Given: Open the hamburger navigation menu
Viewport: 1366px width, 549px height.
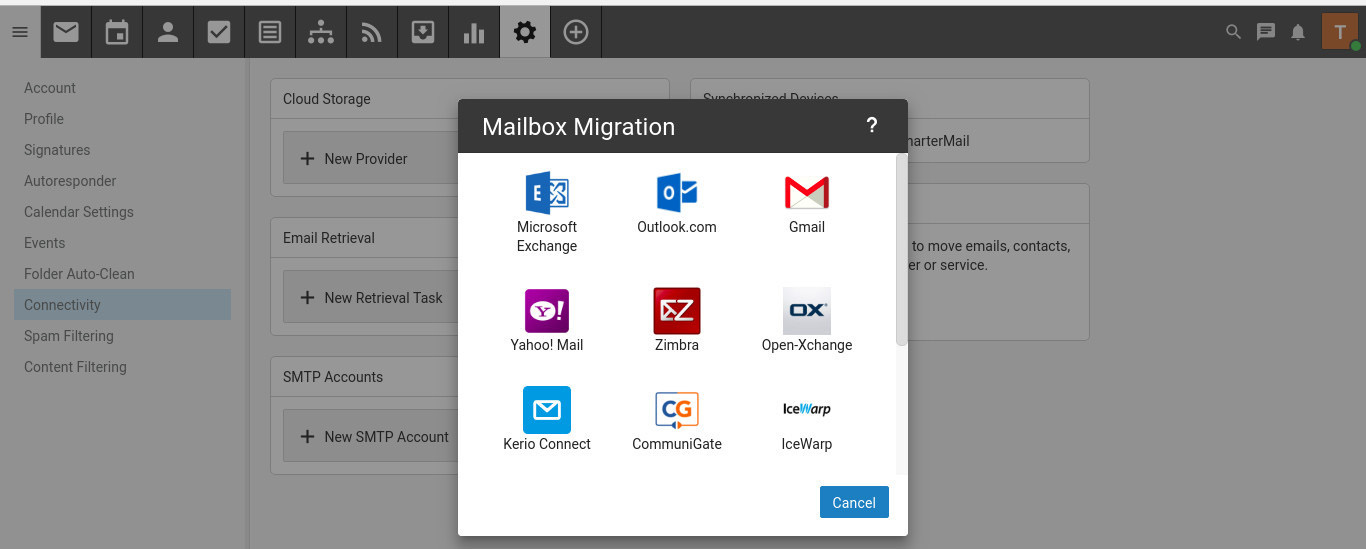Looking at the screenshot, I should tap(20, 32).
